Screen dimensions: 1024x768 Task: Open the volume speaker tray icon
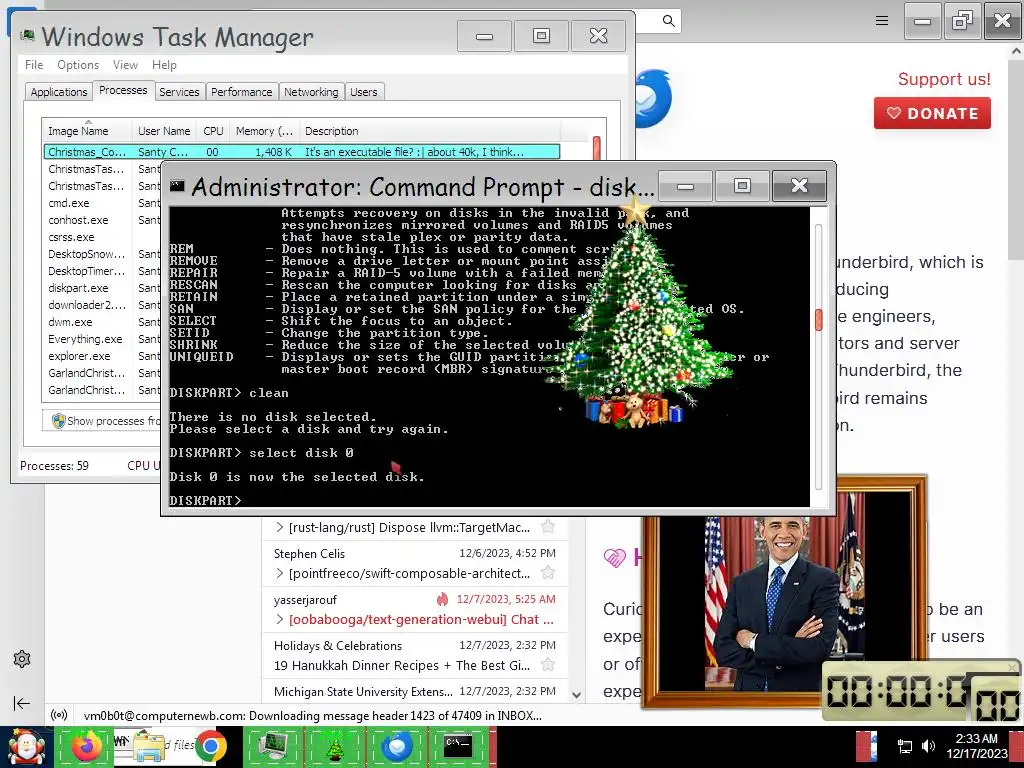click(927, 746)
